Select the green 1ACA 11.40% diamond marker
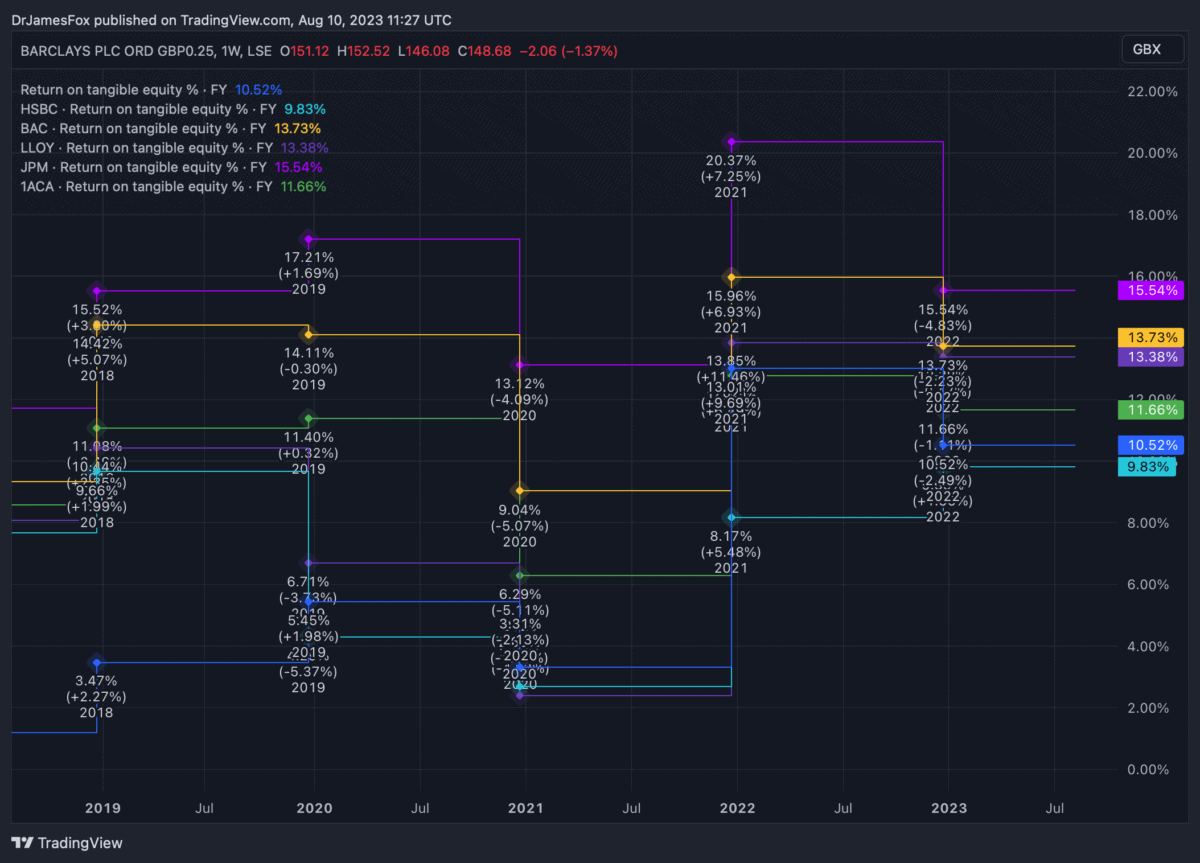 (x=309, y=418)
